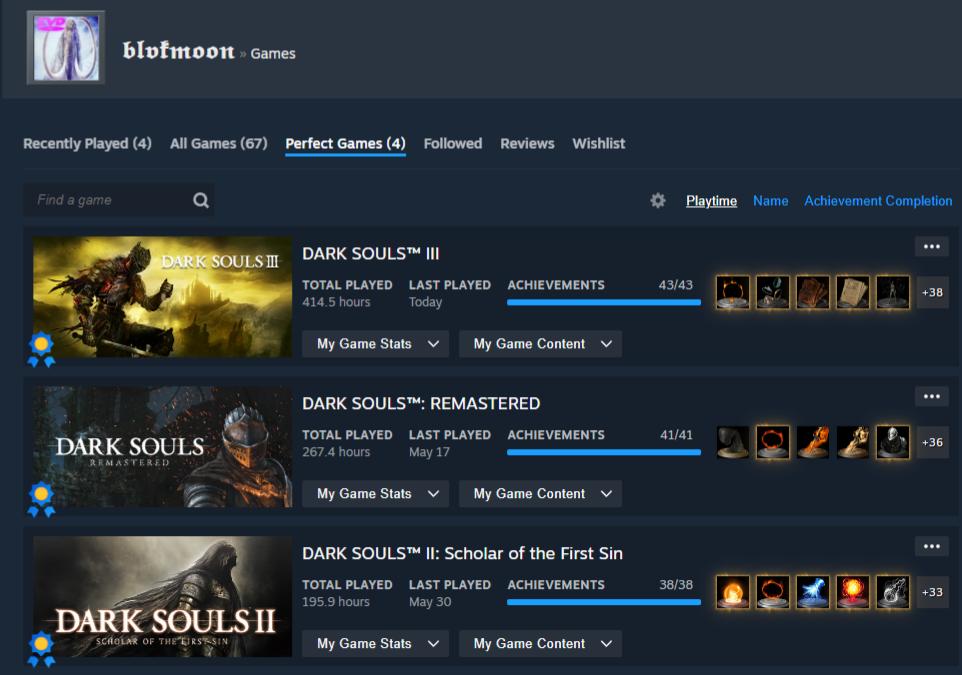Show the +33 more achievements
Screen dimensions: 962x675
tap(932, 592)
